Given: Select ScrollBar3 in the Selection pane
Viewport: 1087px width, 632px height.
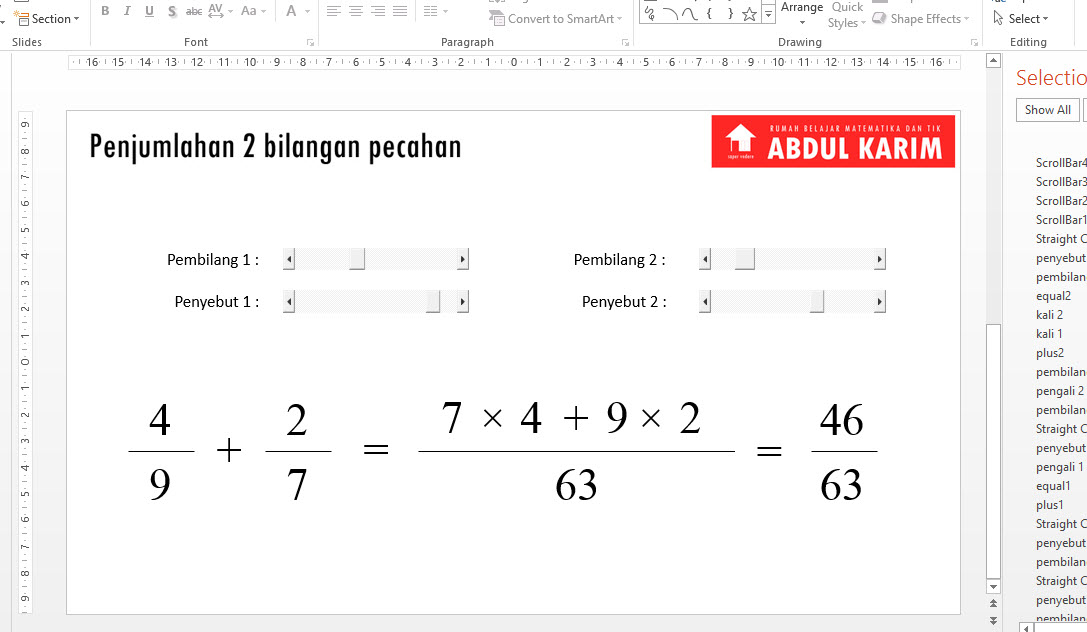Looking at the screenshot, I should (x=1061, y=182).
